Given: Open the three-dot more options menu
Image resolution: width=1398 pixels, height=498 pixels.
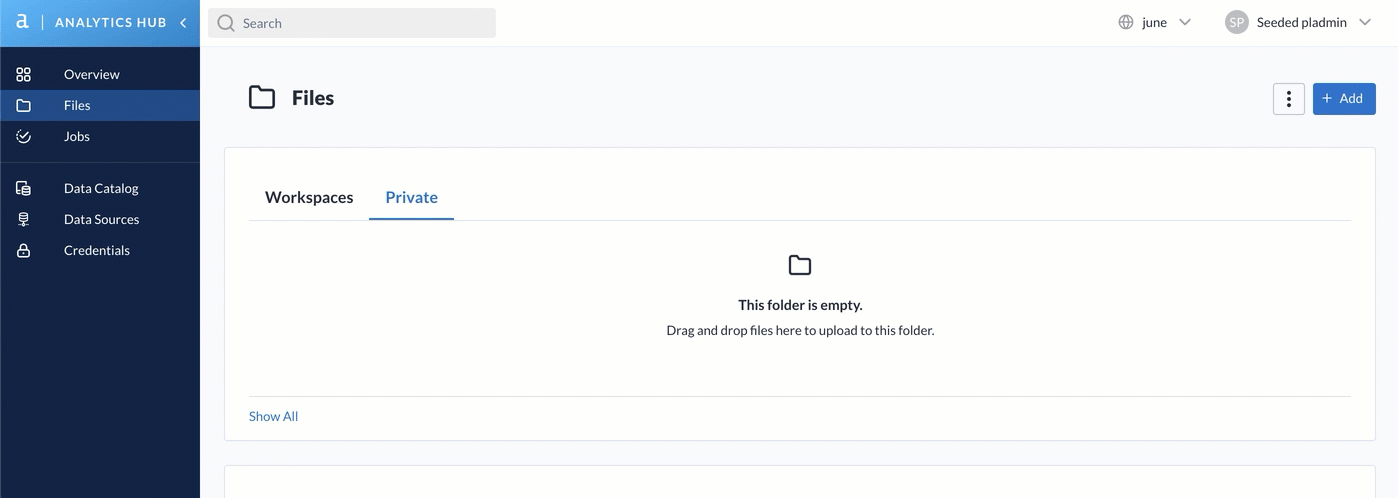Looking at the screenshot, I should [x=1289, y=98].
